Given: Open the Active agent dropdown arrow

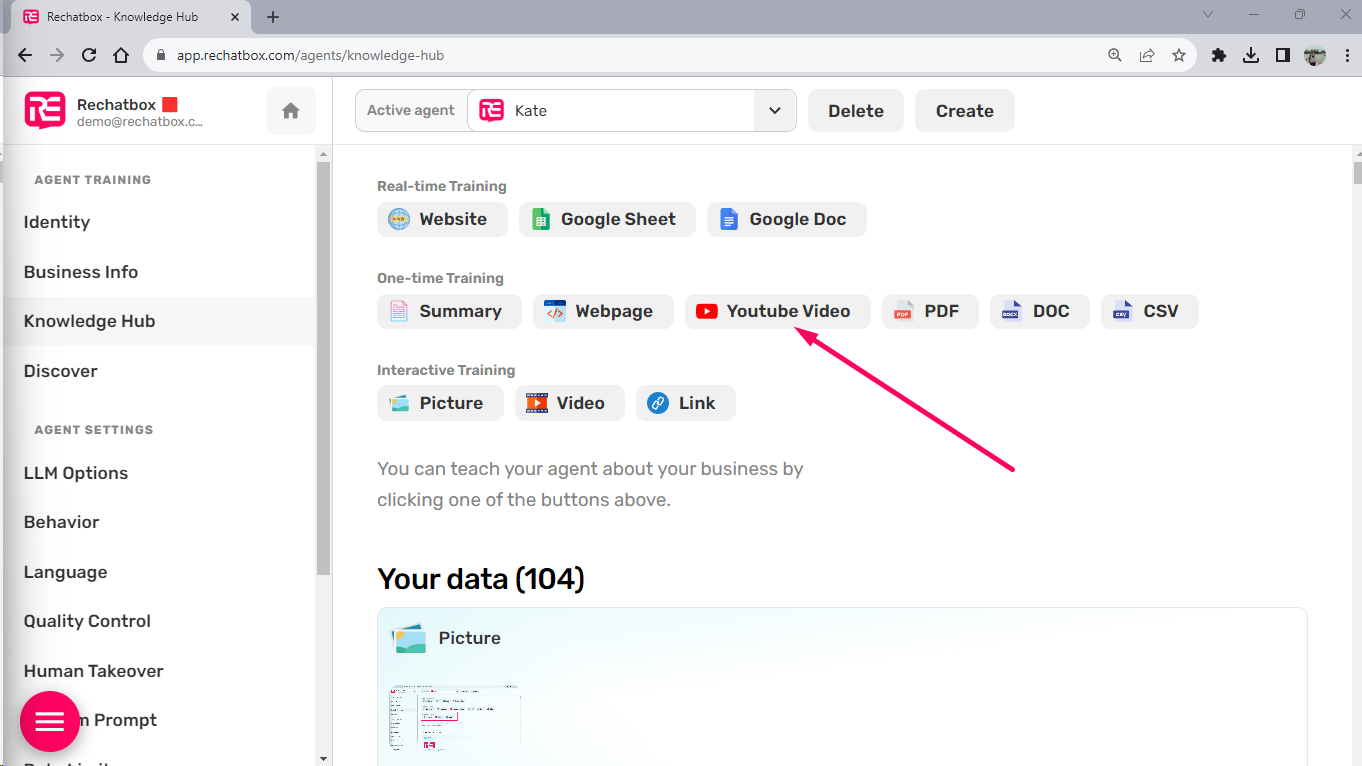Looking at the screenshot, I should (x=775, y=111).
